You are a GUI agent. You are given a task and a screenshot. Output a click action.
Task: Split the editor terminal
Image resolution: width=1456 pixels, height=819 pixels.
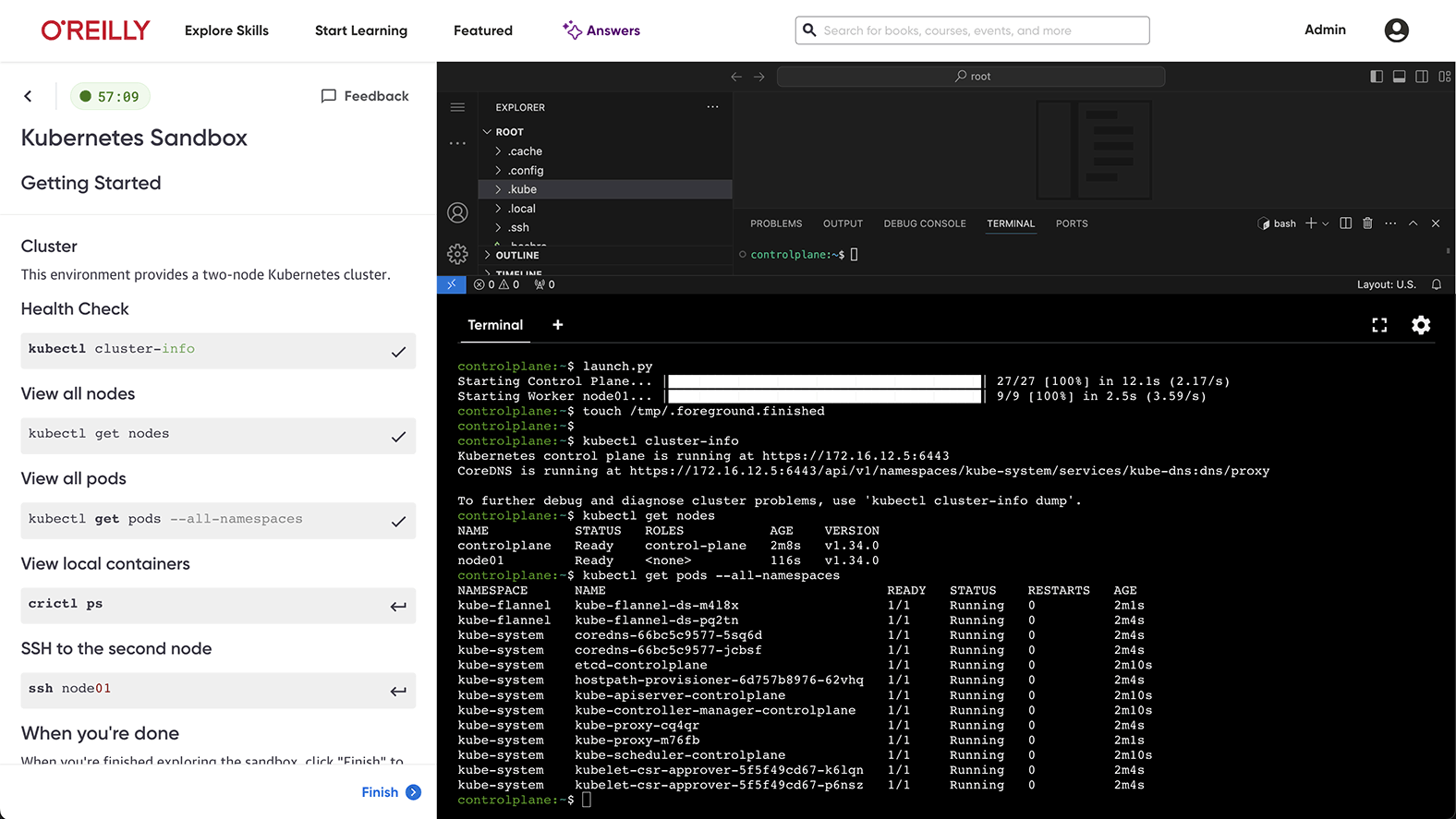(1345, 223)
